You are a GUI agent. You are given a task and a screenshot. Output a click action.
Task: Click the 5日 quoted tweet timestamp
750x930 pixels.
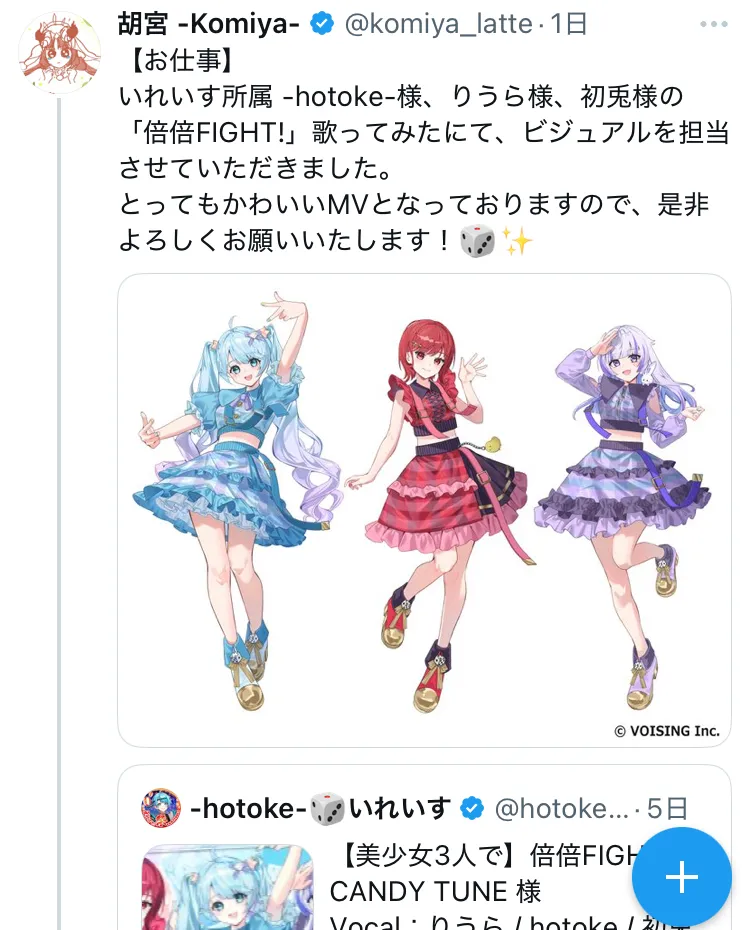click(x=667, y=808)
